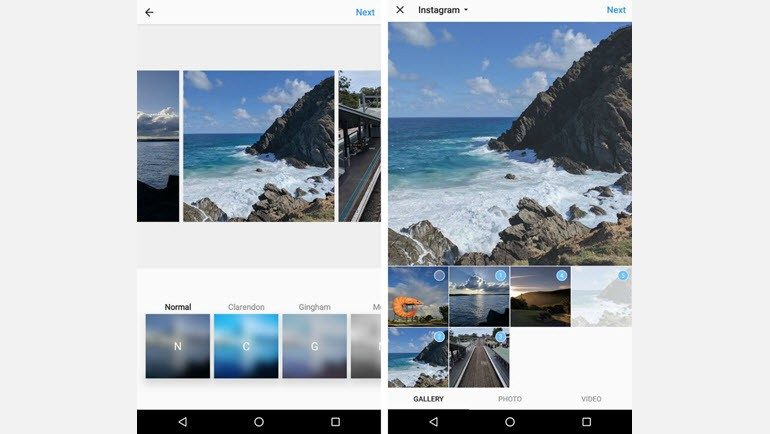This screenshot has width=770, height=434.
Task: Toggle the selection circle numbered 4 on the sunset photo
Action: [561, 275]
